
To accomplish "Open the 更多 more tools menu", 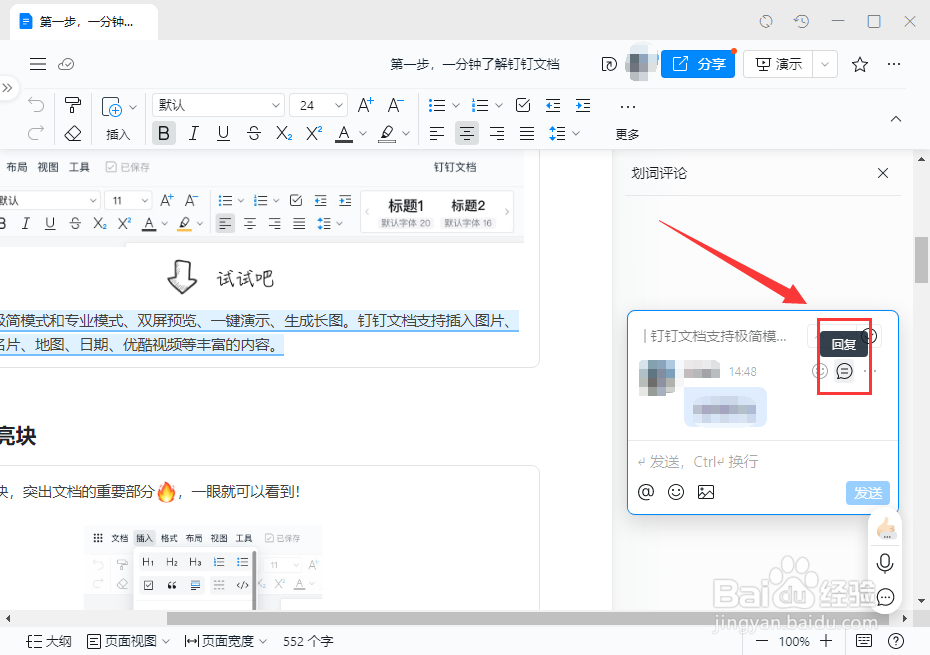I will [627, 120].
